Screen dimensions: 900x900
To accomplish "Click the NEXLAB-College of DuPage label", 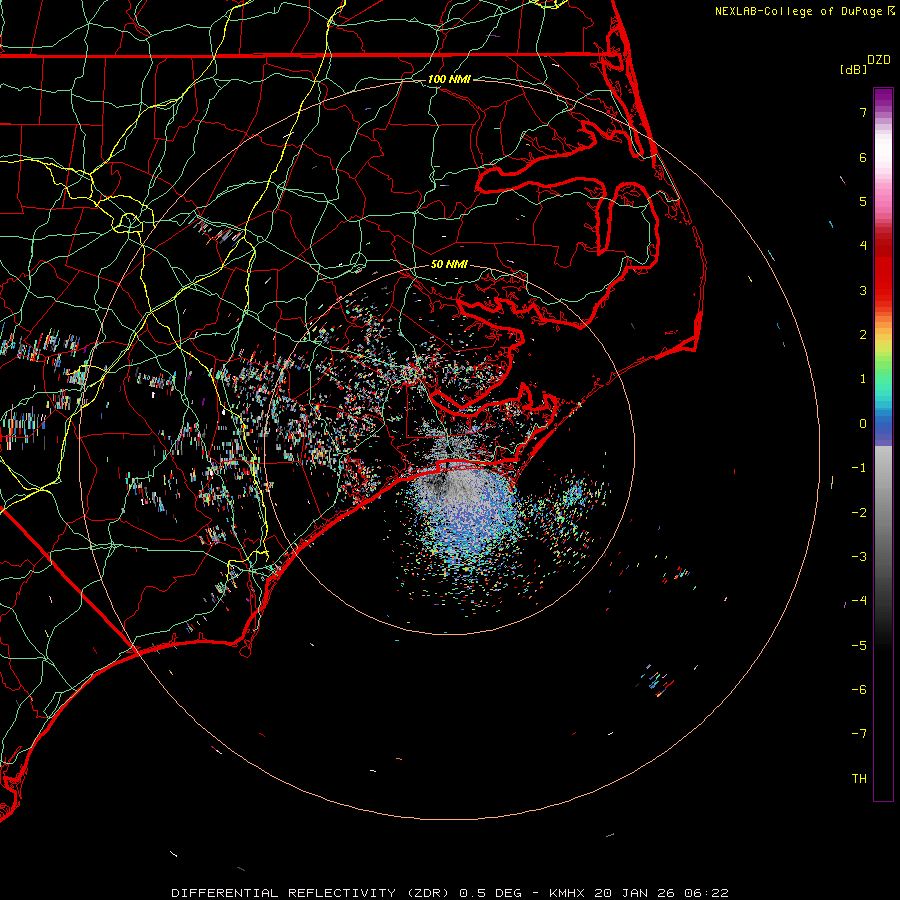I will pos(799,11).
